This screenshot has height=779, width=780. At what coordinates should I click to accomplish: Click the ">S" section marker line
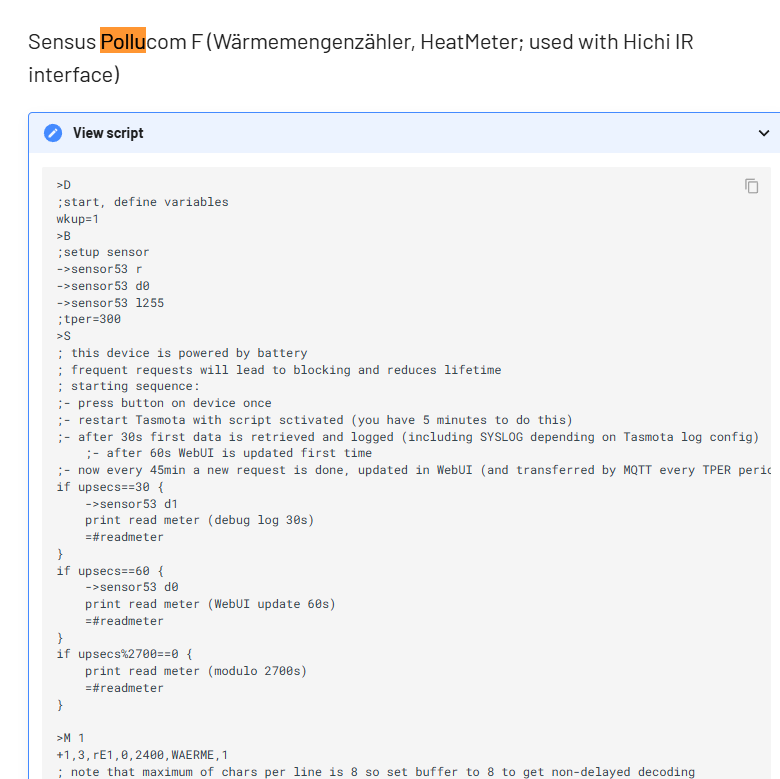[x=64, y=336]
